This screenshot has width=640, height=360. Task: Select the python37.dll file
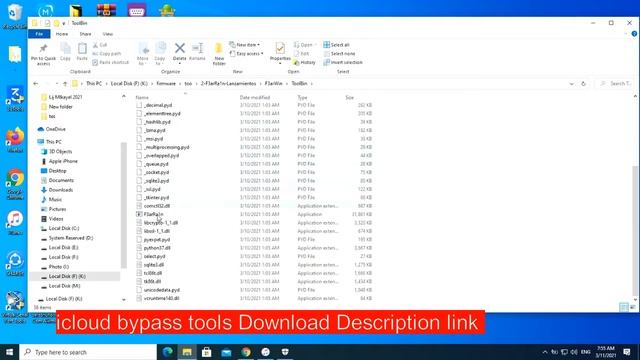click(x=157, y=248)
